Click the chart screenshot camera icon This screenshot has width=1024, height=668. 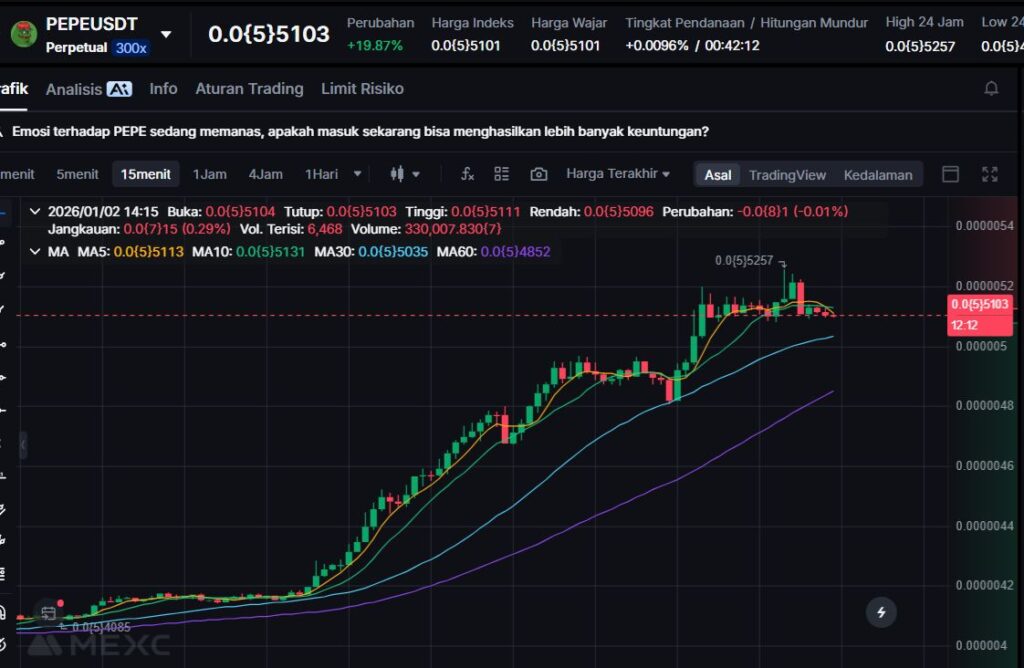pos(538,174)
